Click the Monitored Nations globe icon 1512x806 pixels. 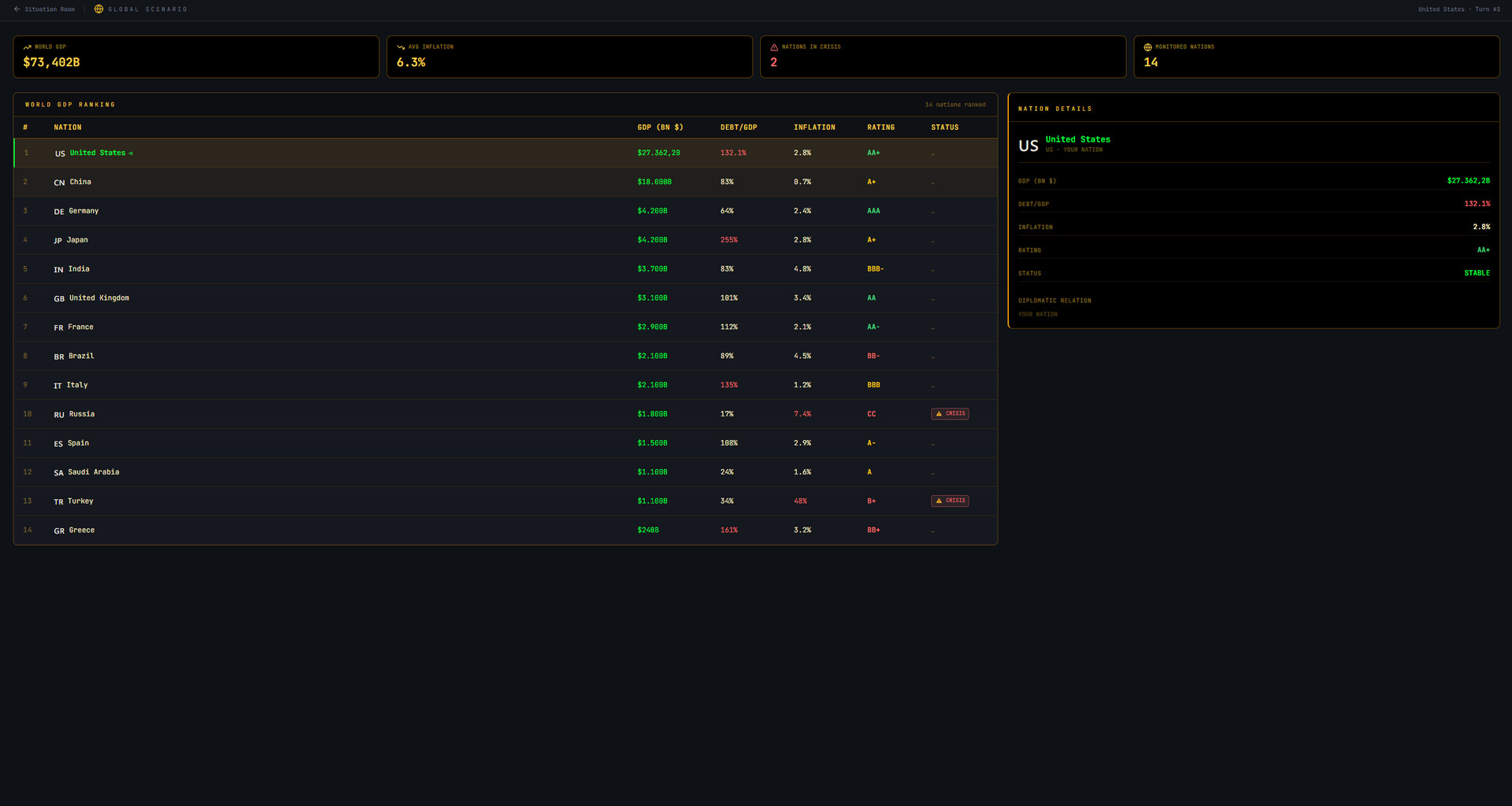tap(1147, 47)
